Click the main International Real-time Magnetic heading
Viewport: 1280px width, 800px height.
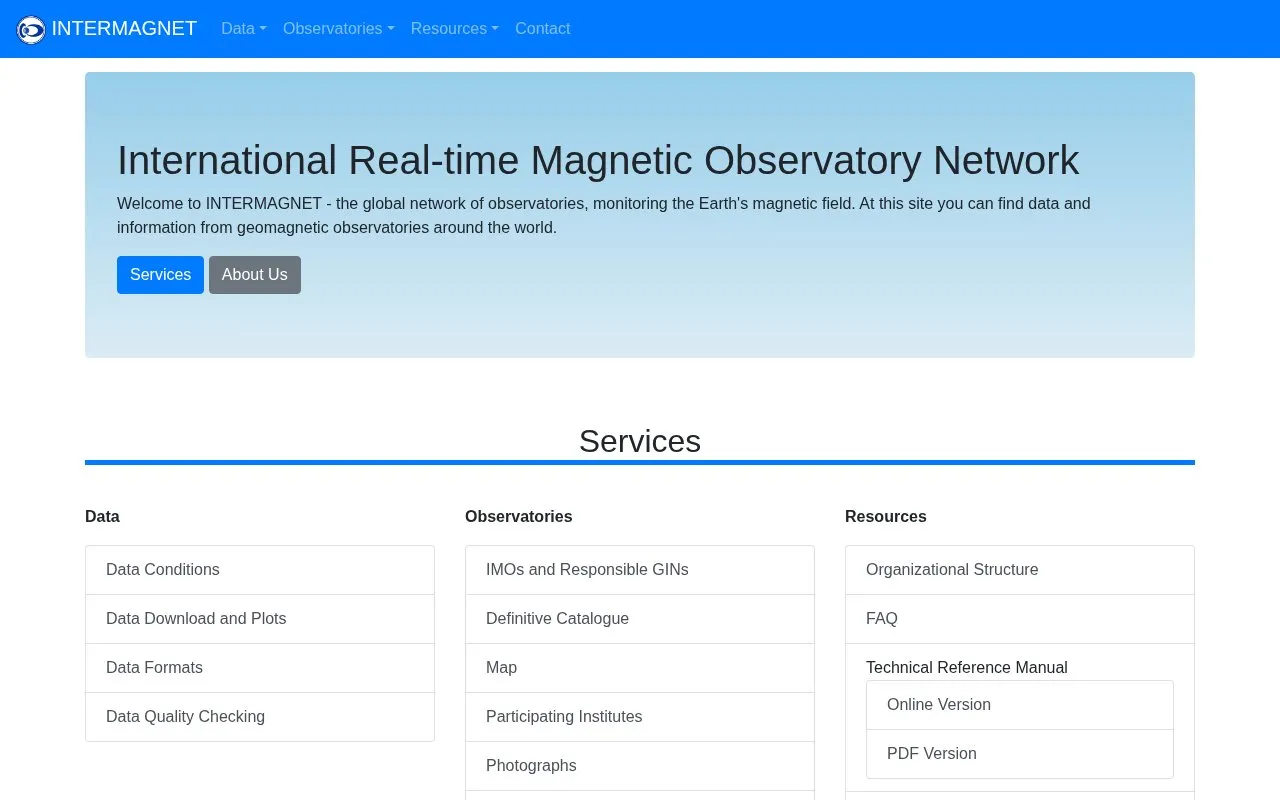pos(598,160)
